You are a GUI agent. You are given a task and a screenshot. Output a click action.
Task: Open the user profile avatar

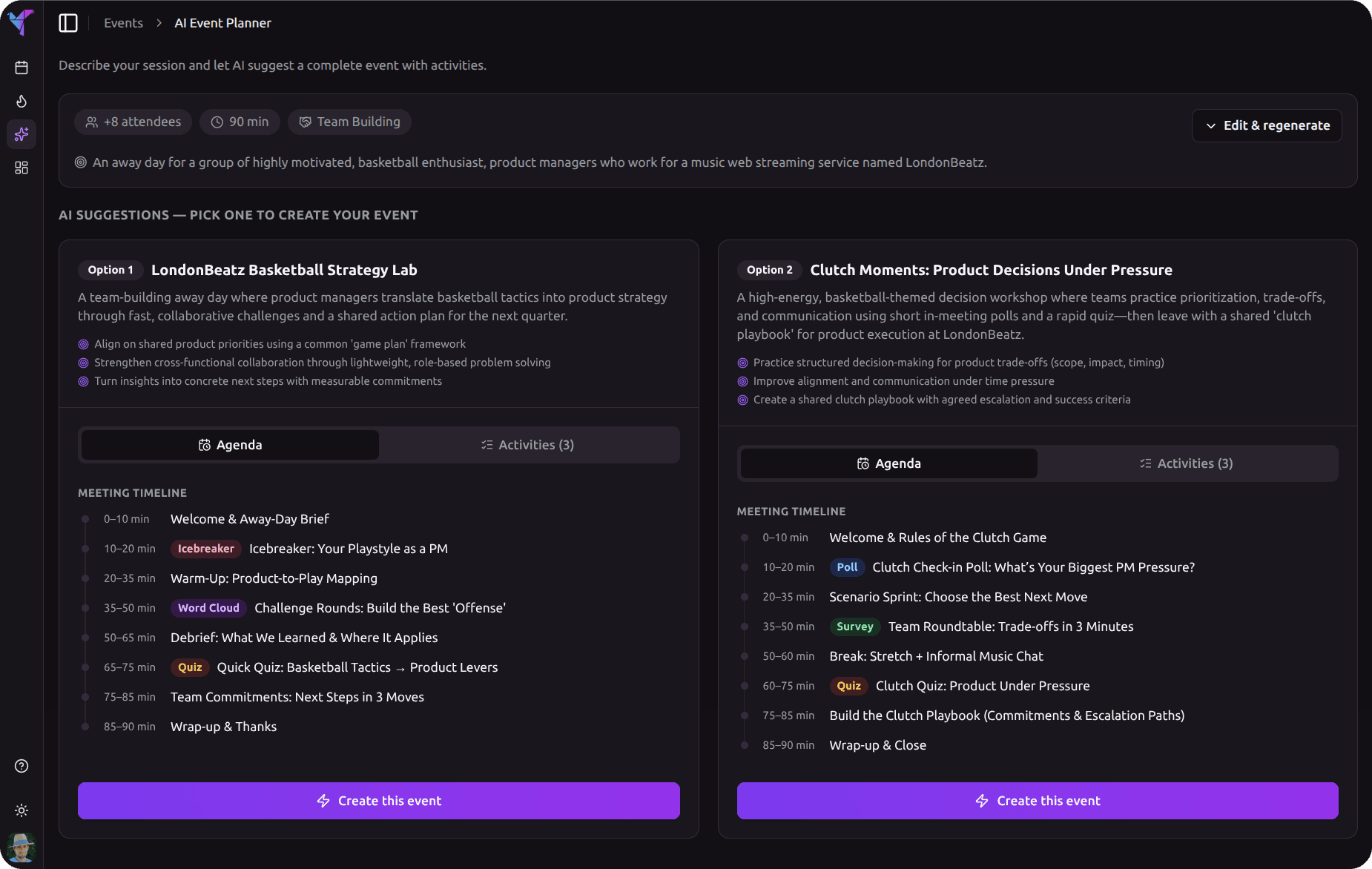pyautogui.click(x=22, y=847)
